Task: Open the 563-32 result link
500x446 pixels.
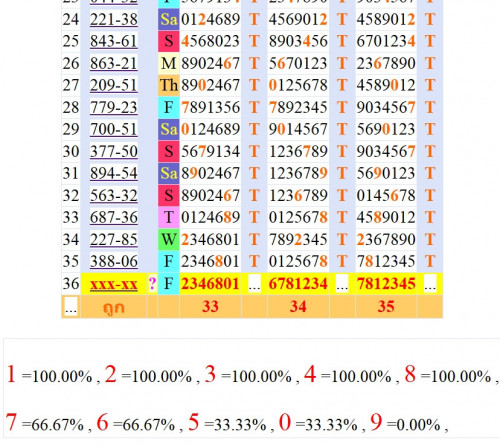Action: [114, 195]
